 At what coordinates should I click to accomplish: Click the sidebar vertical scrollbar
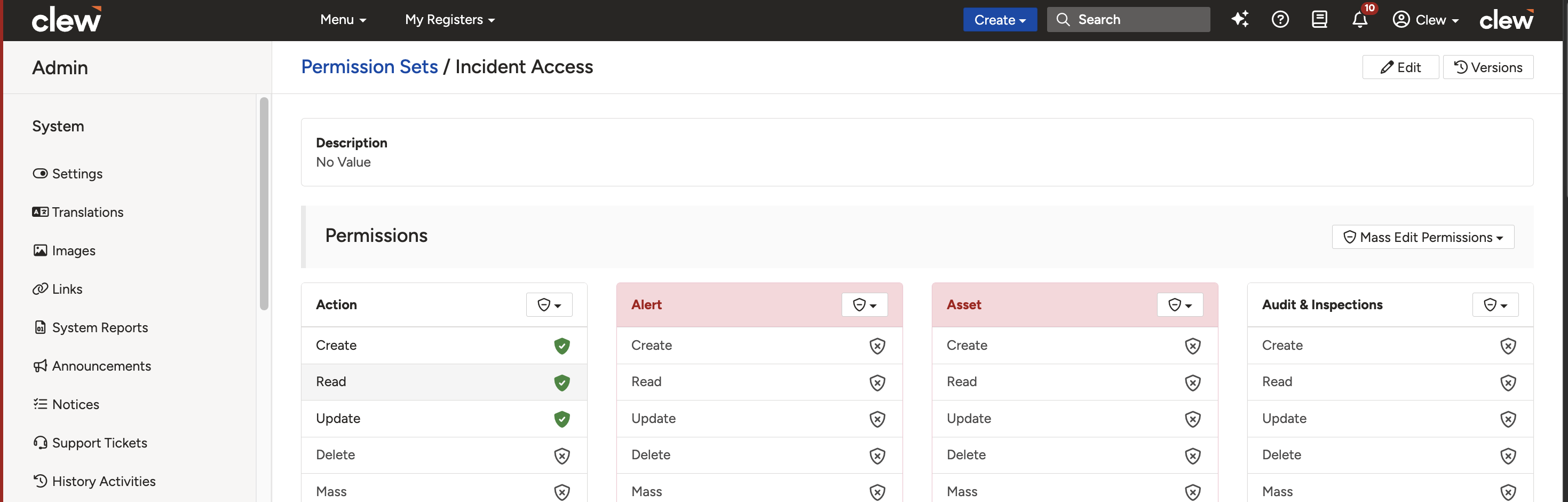coord(264,204)
